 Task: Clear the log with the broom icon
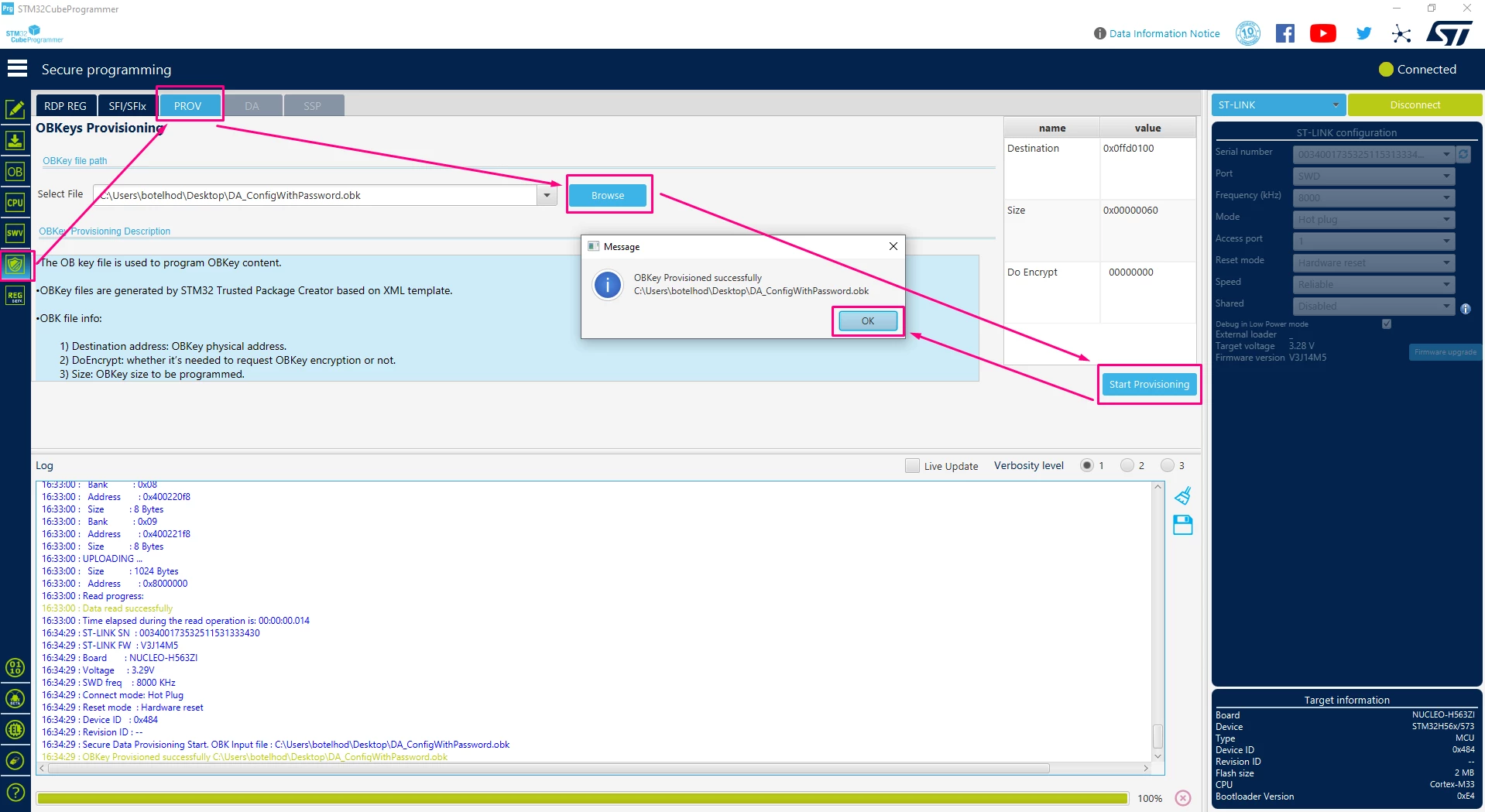pyautogui.click(x=1183, y=495)
